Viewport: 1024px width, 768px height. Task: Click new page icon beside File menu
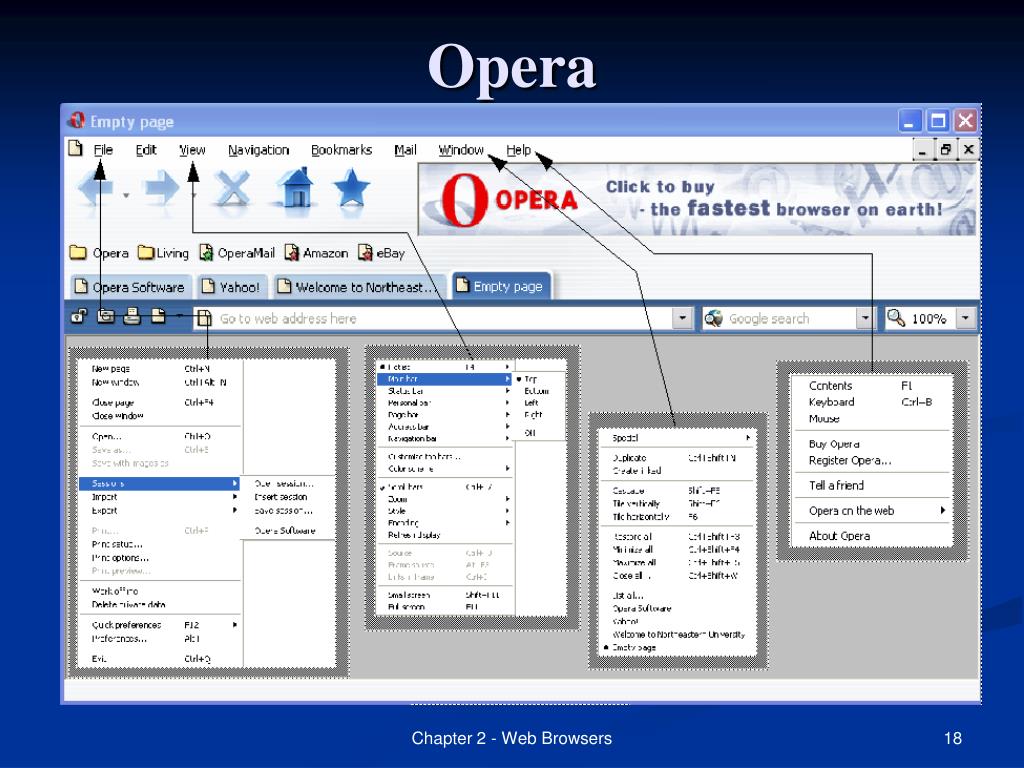(x=76, y=149)
